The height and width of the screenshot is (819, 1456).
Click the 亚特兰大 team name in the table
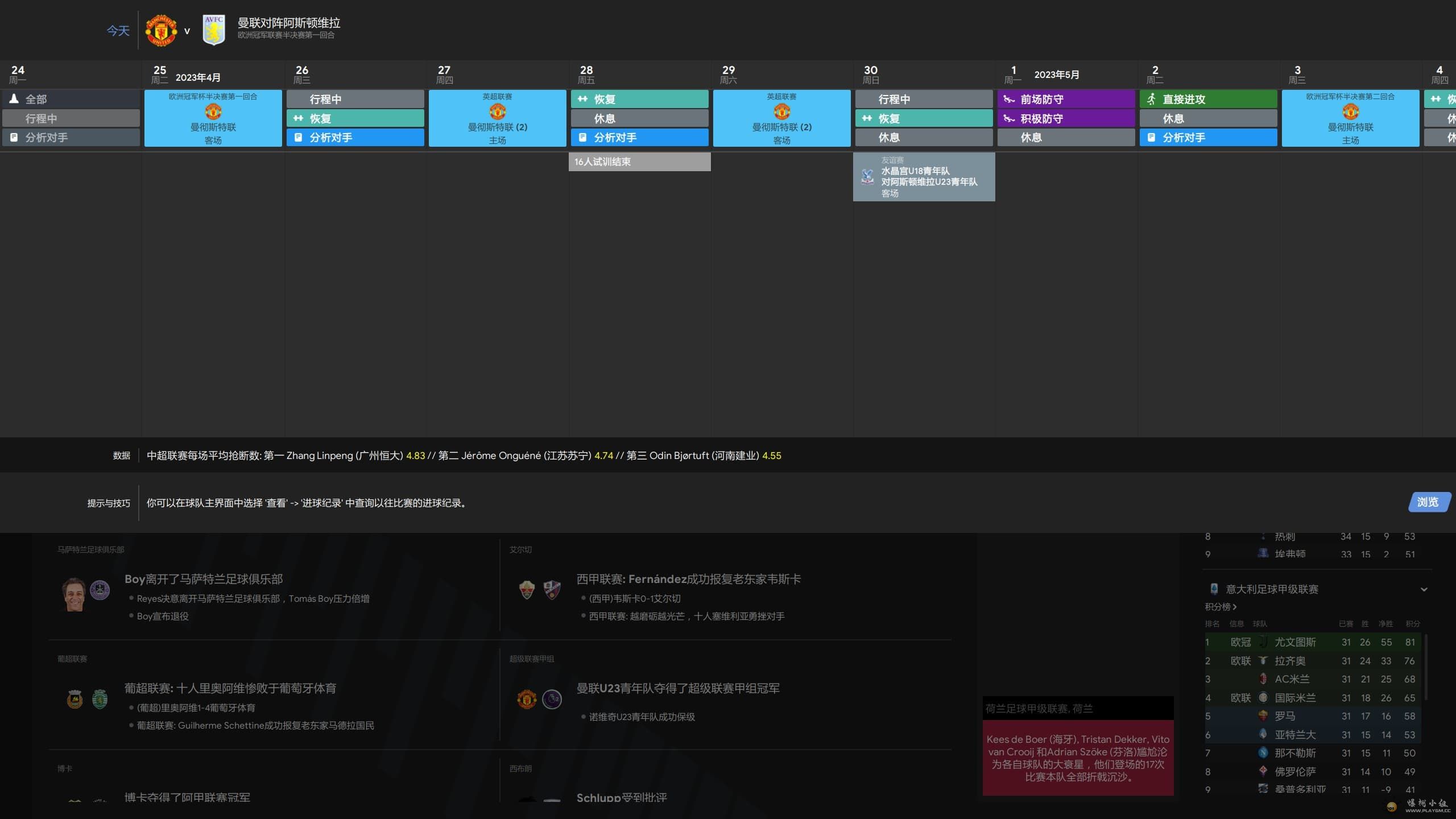1295,734
